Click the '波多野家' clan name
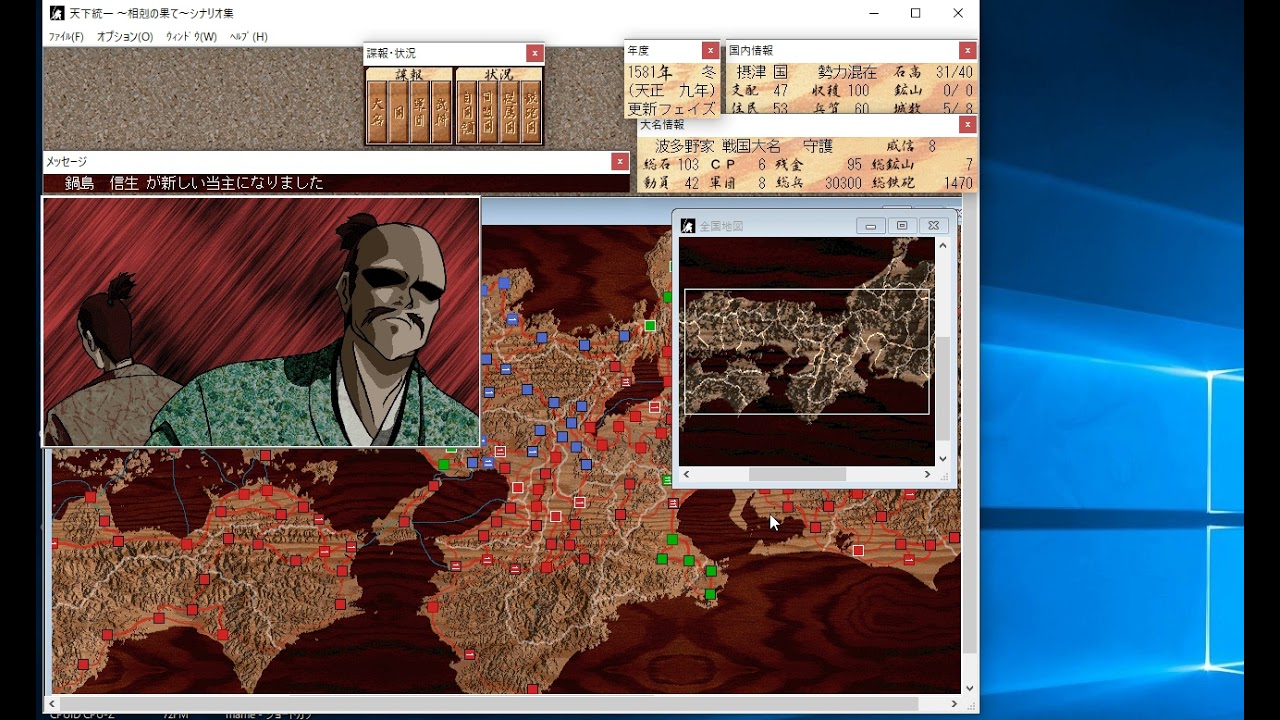This screenshot has height=720, width=1280. coord(683,146)
